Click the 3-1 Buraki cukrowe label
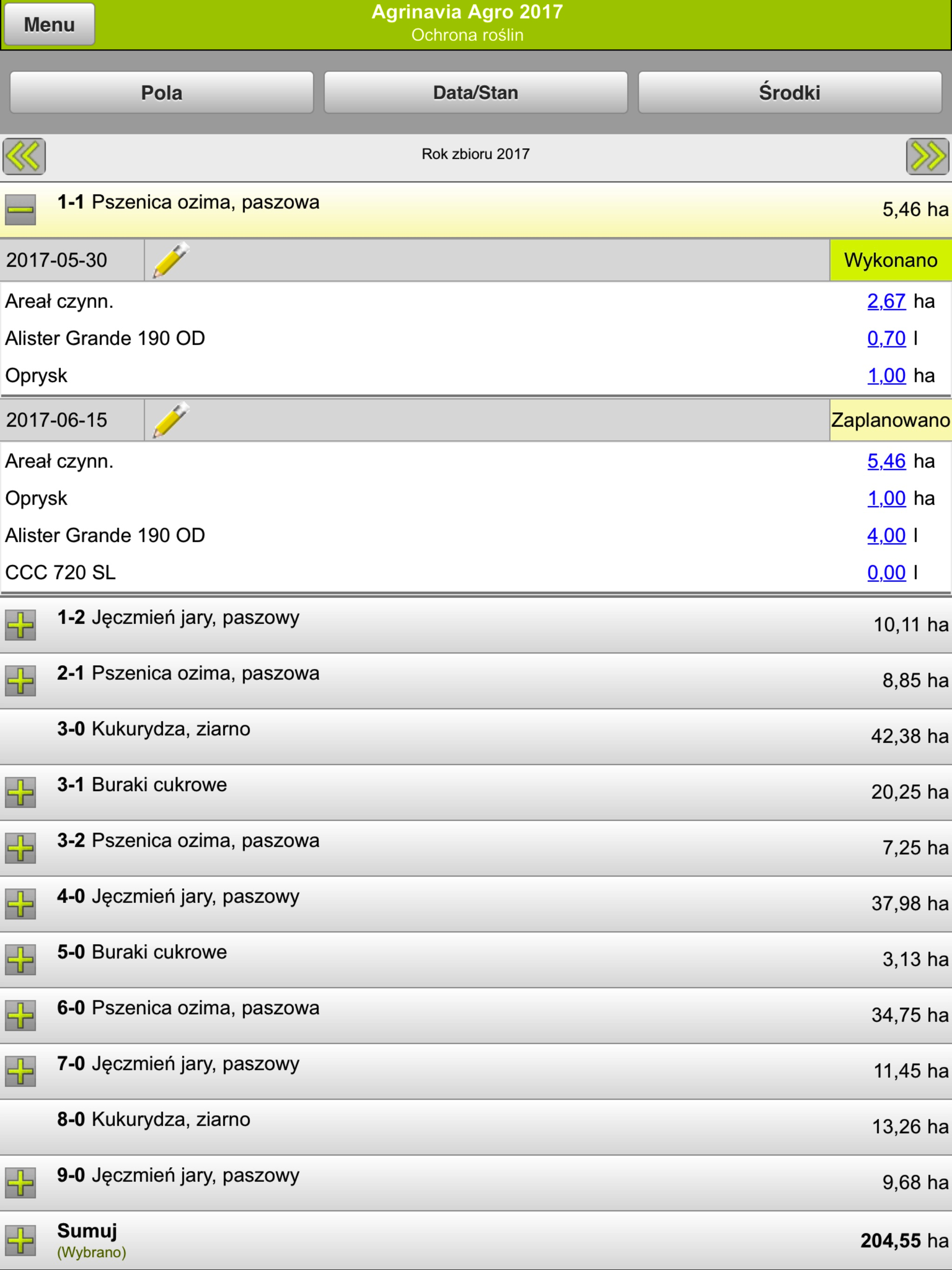This screenshot has height=1270, width=952. 142,784
